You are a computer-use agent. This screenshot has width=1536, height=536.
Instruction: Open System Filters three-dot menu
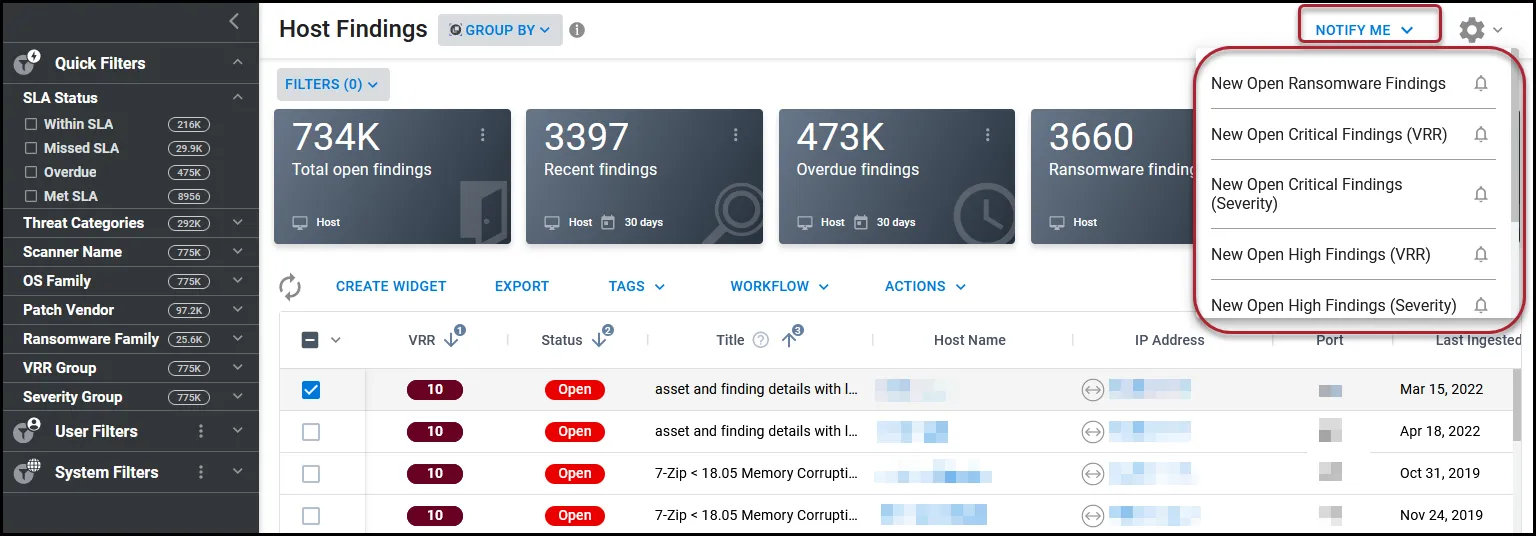point(201,472)
